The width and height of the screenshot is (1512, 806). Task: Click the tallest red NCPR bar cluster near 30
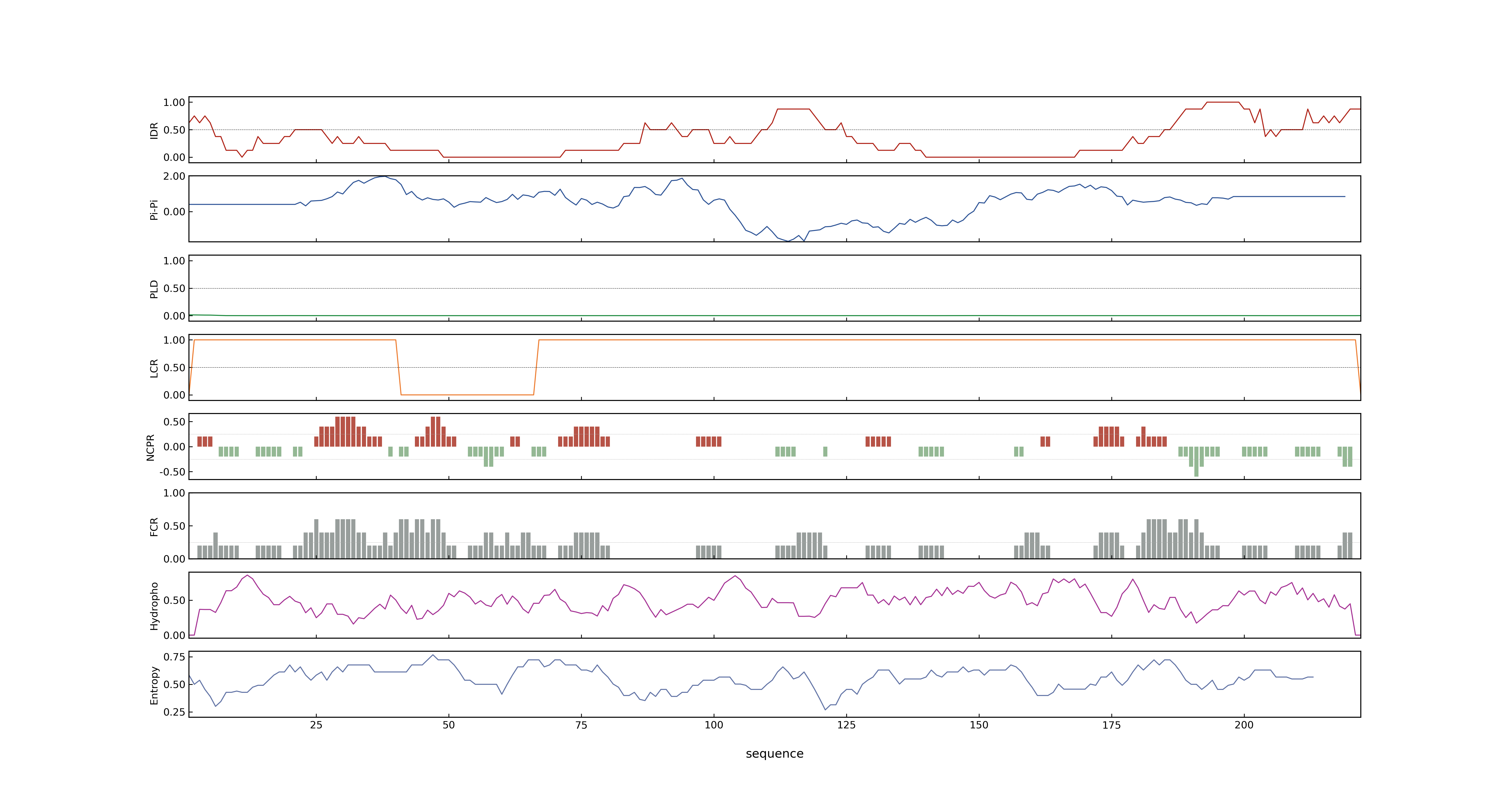click(345, 432)
